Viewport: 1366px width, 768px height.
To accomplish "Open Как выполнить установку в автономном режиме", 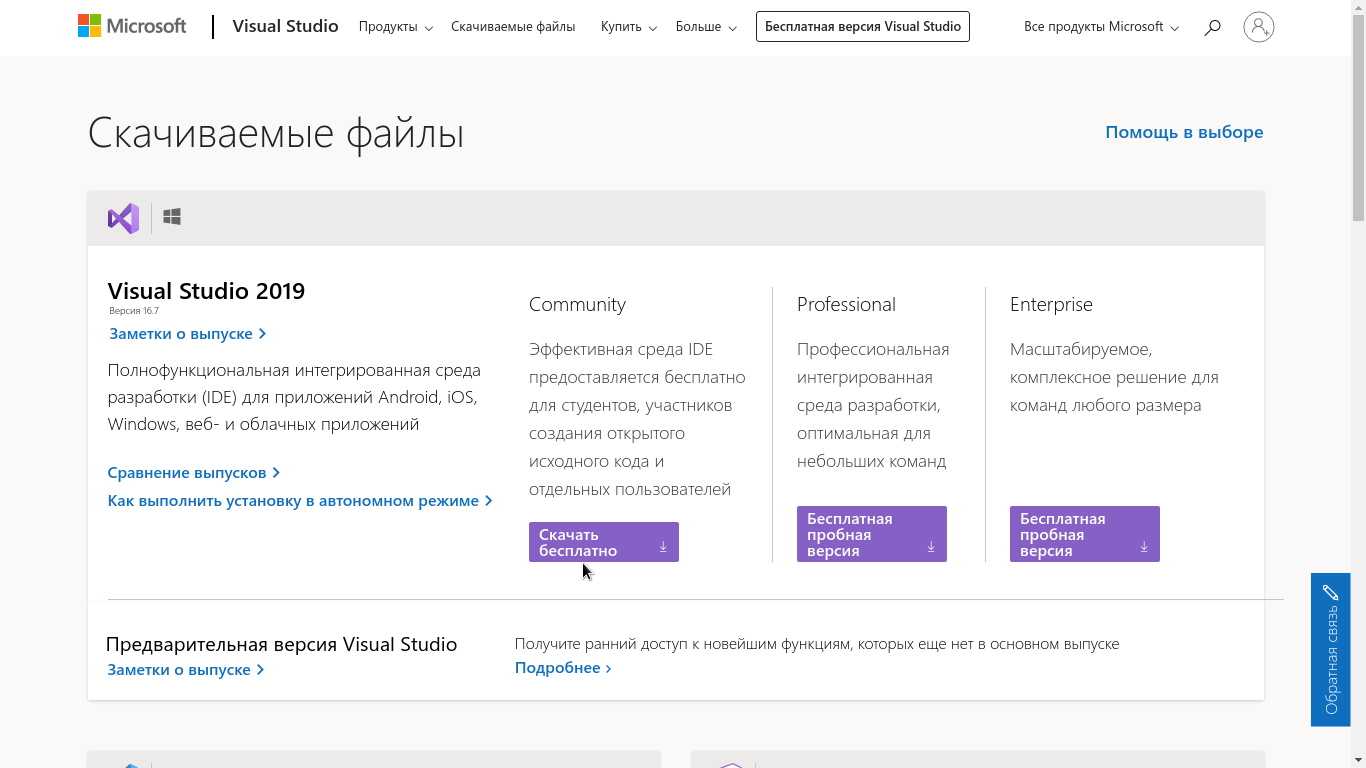I will pos(300,500).
